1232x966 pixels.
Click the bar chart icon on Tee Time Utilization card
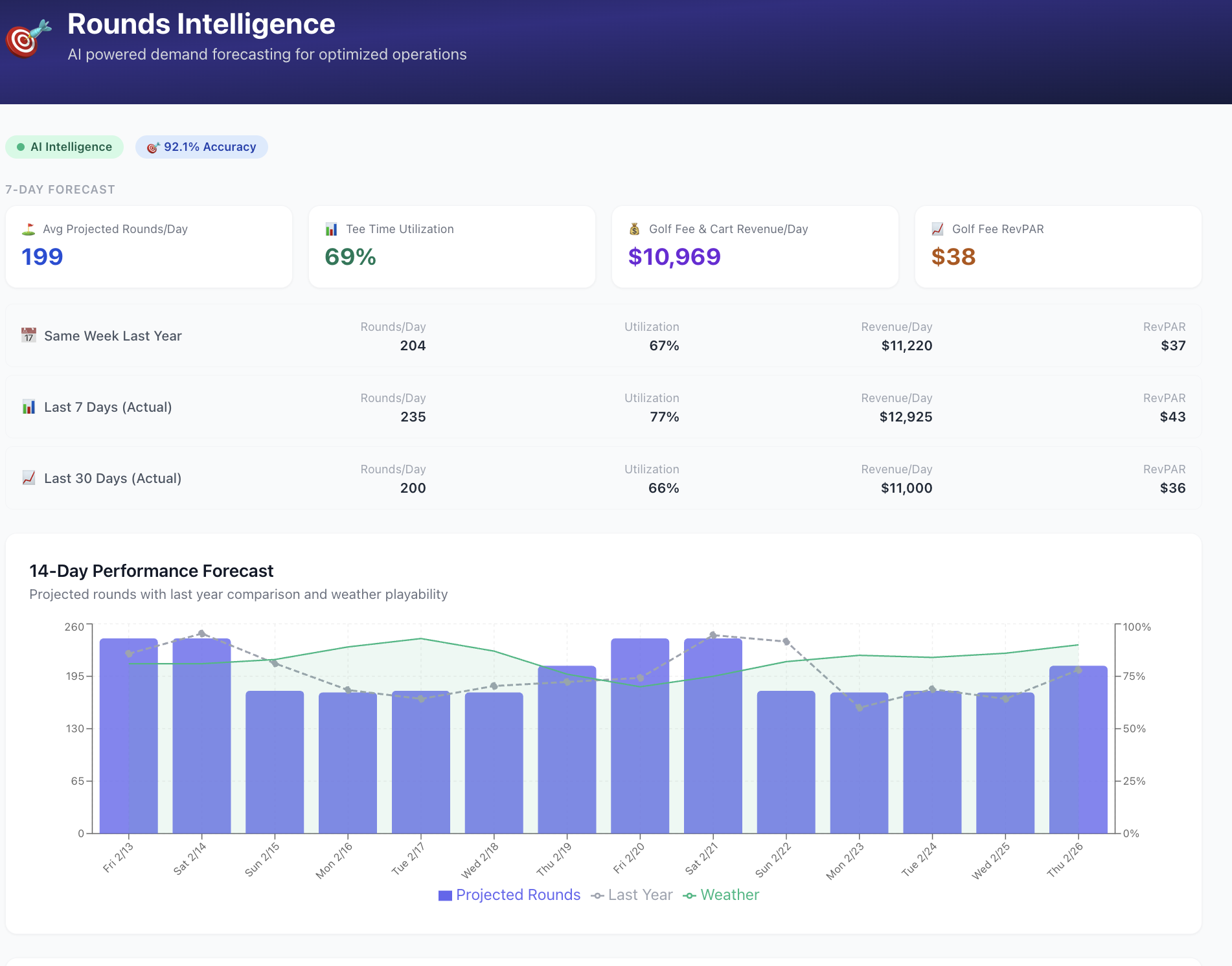(330, 228)
